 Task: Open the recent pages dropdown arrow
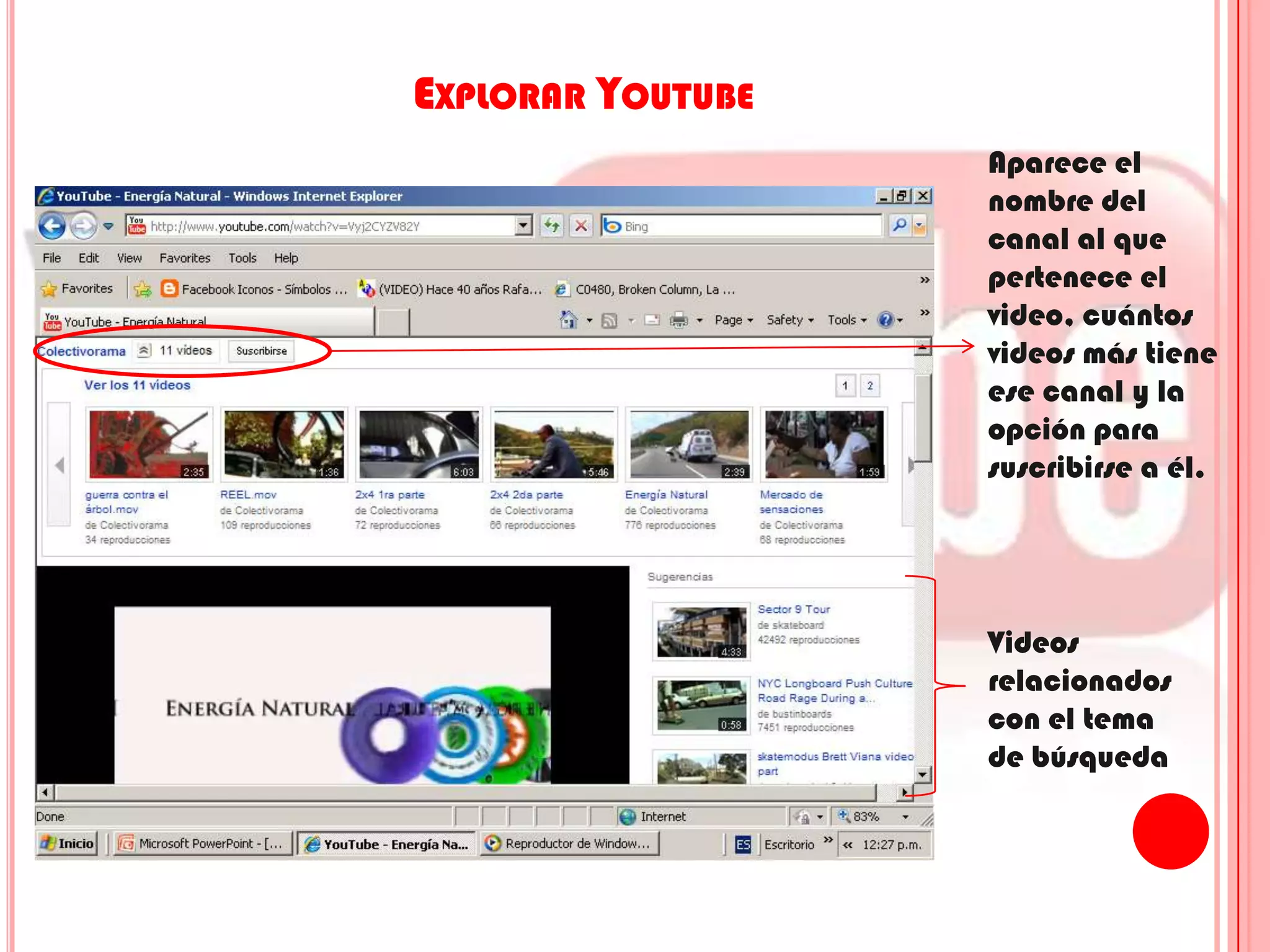click(108, 226)
